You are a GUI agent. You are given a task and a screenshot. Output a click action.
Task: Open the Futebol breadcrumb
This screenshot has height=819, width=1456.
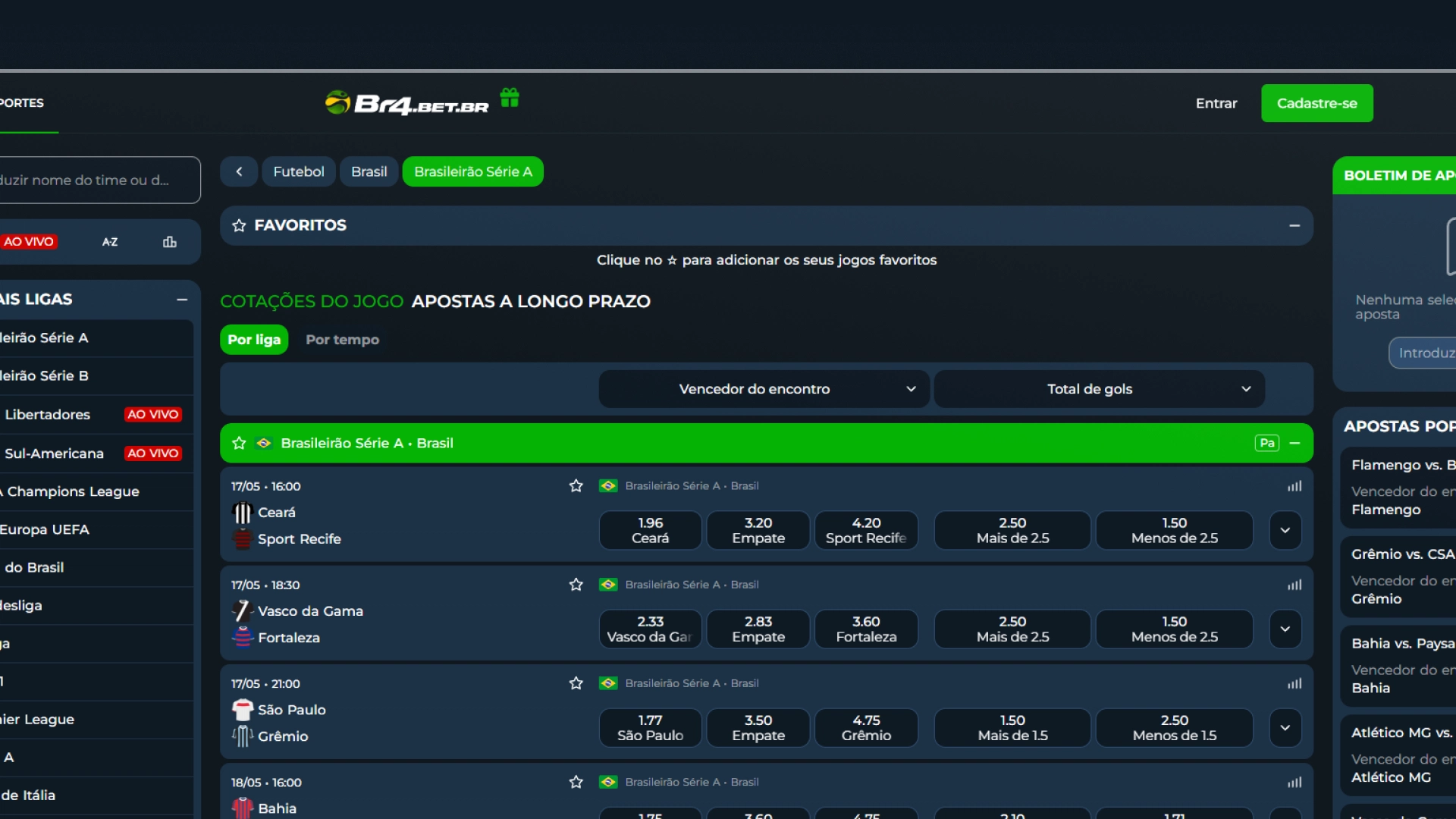(x=299, y=171)
